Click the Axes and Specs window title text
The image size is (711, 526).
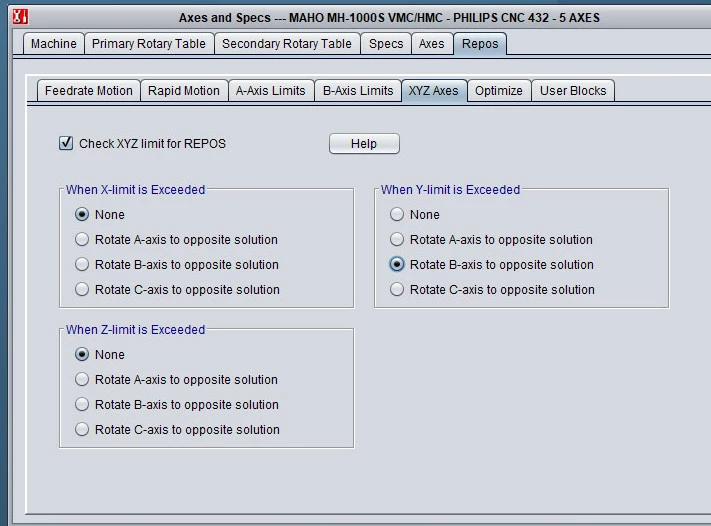point(389,18)
